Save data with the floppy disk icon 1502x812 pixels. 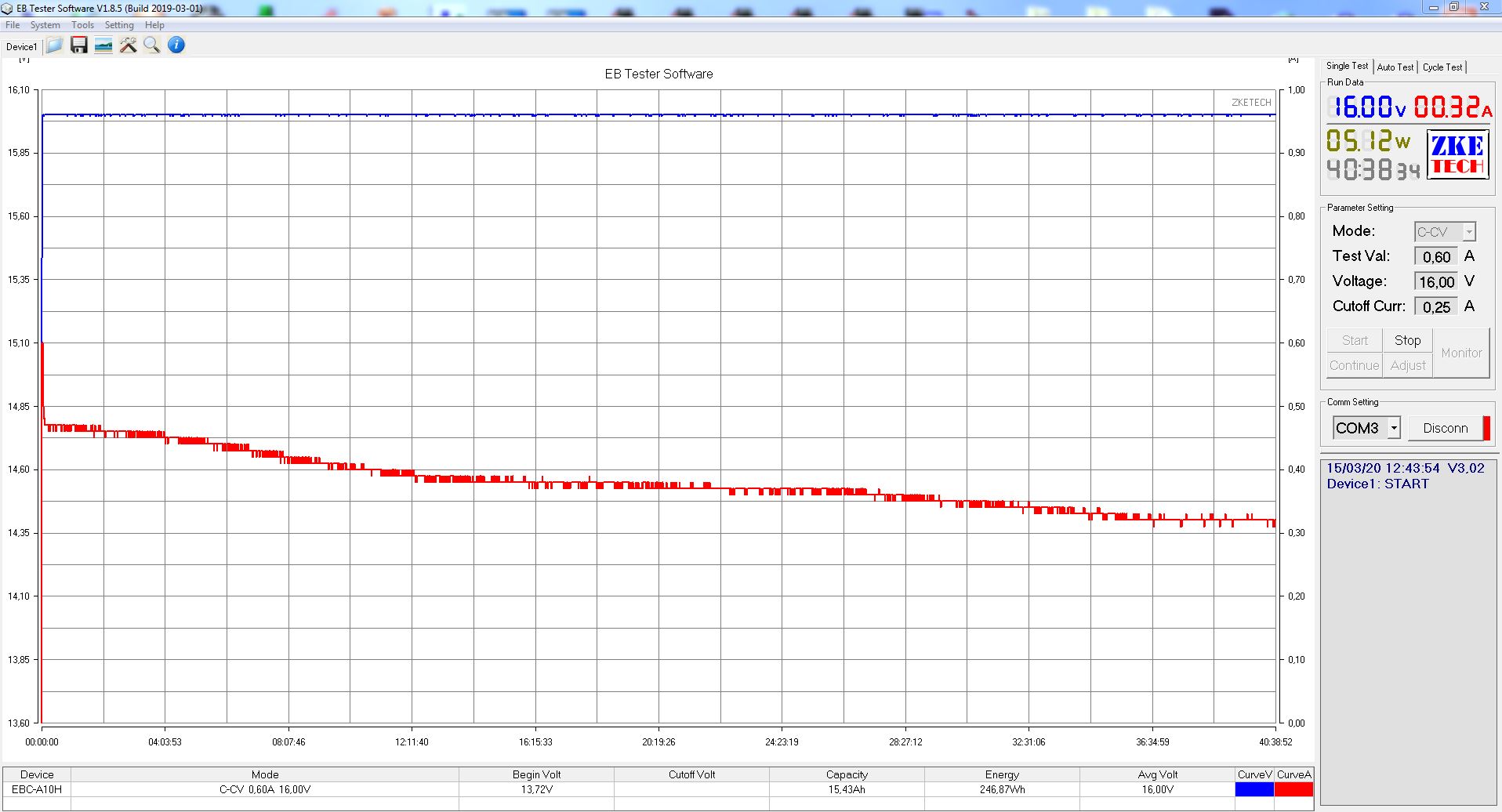pos(79,45)
